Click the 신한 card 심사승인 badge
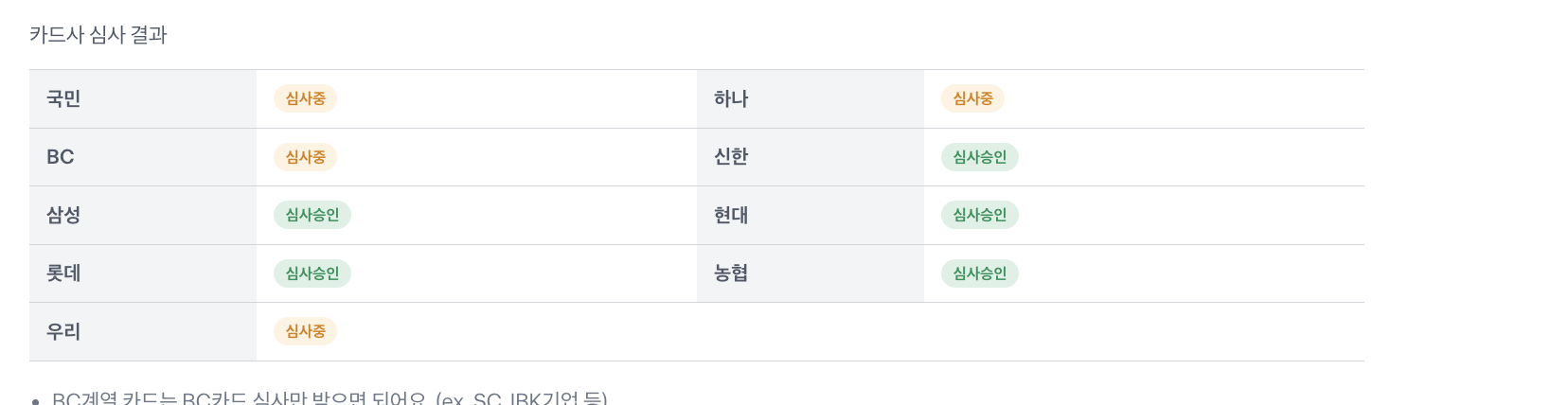The height and width of the screenshot is (405, 1568). (979, 157)
